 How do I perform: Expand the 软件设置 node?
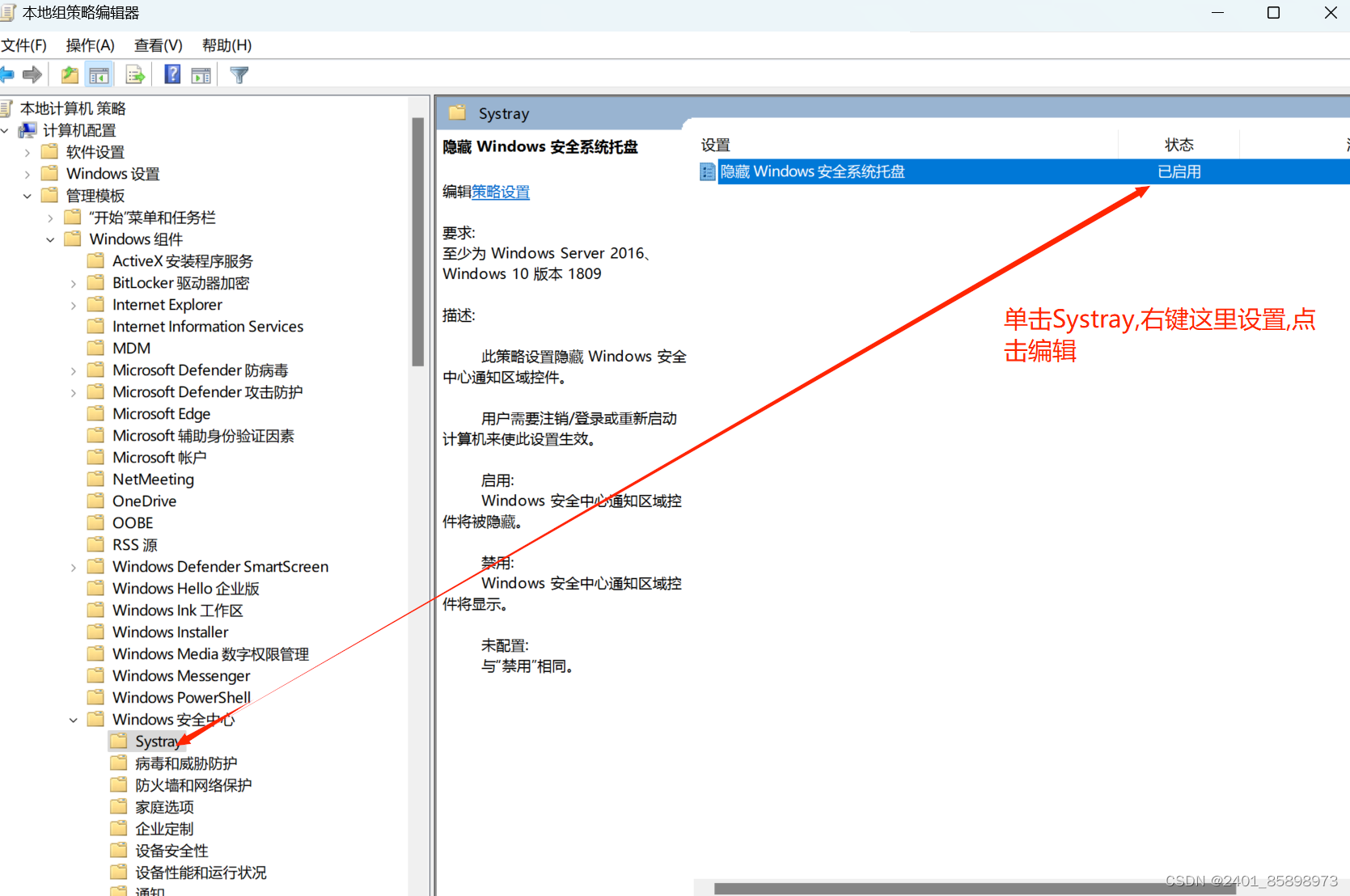click(28, 152)
